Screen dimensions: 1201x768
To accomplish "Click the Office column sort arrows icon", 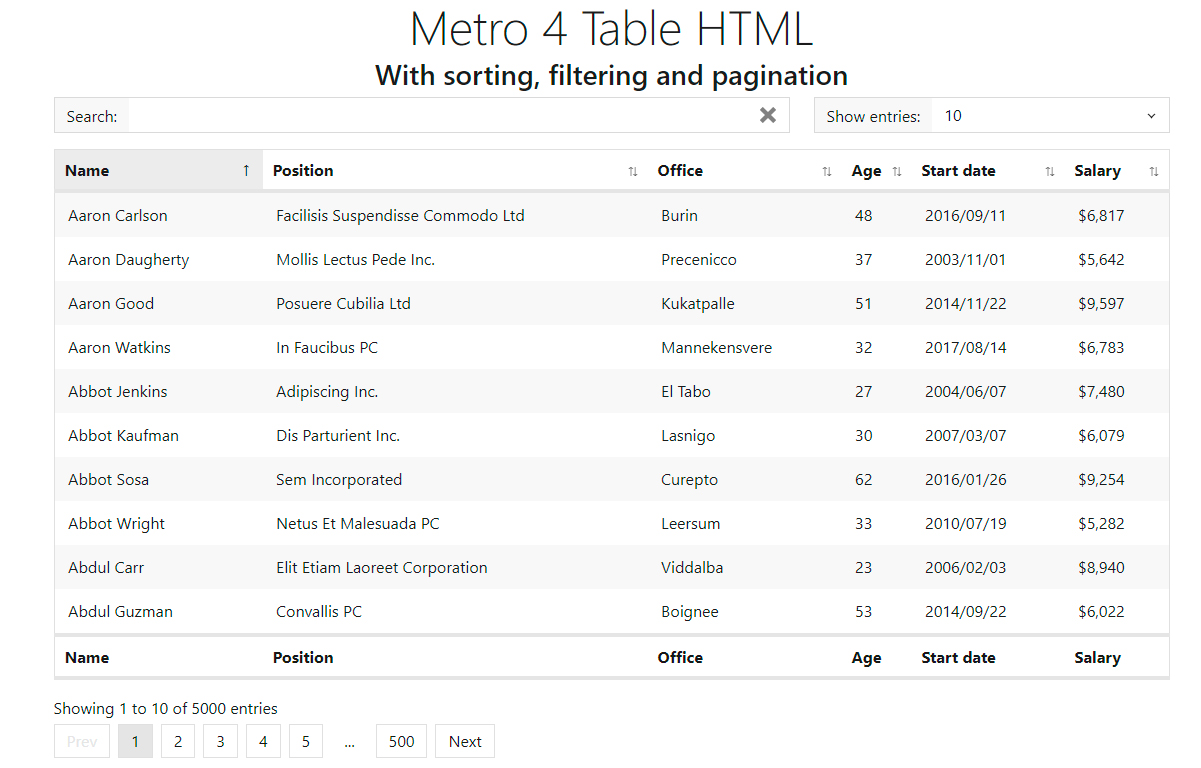I will [x=826, y=172].
